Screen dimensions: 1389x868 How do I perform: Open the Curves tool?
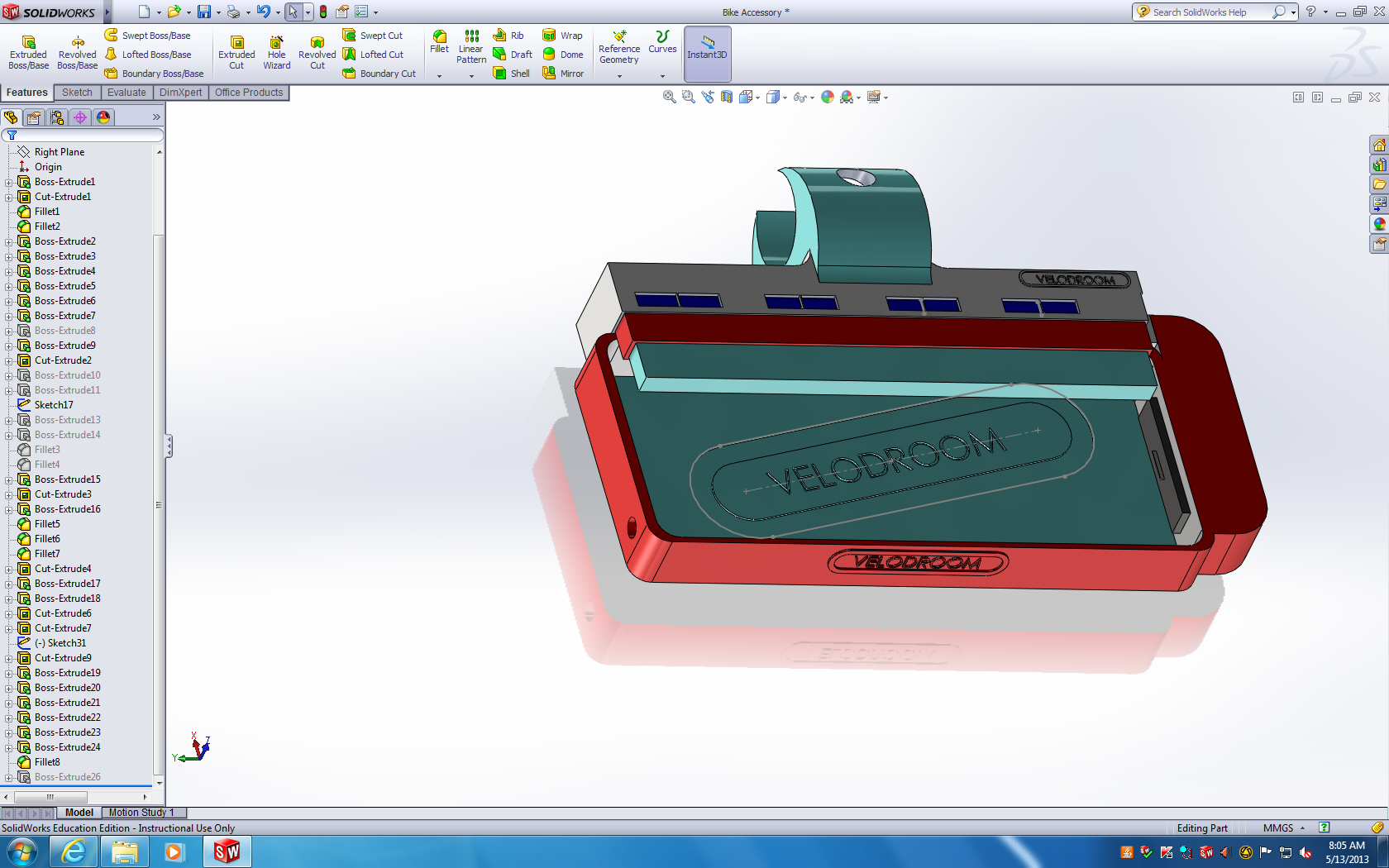(662, 42)
